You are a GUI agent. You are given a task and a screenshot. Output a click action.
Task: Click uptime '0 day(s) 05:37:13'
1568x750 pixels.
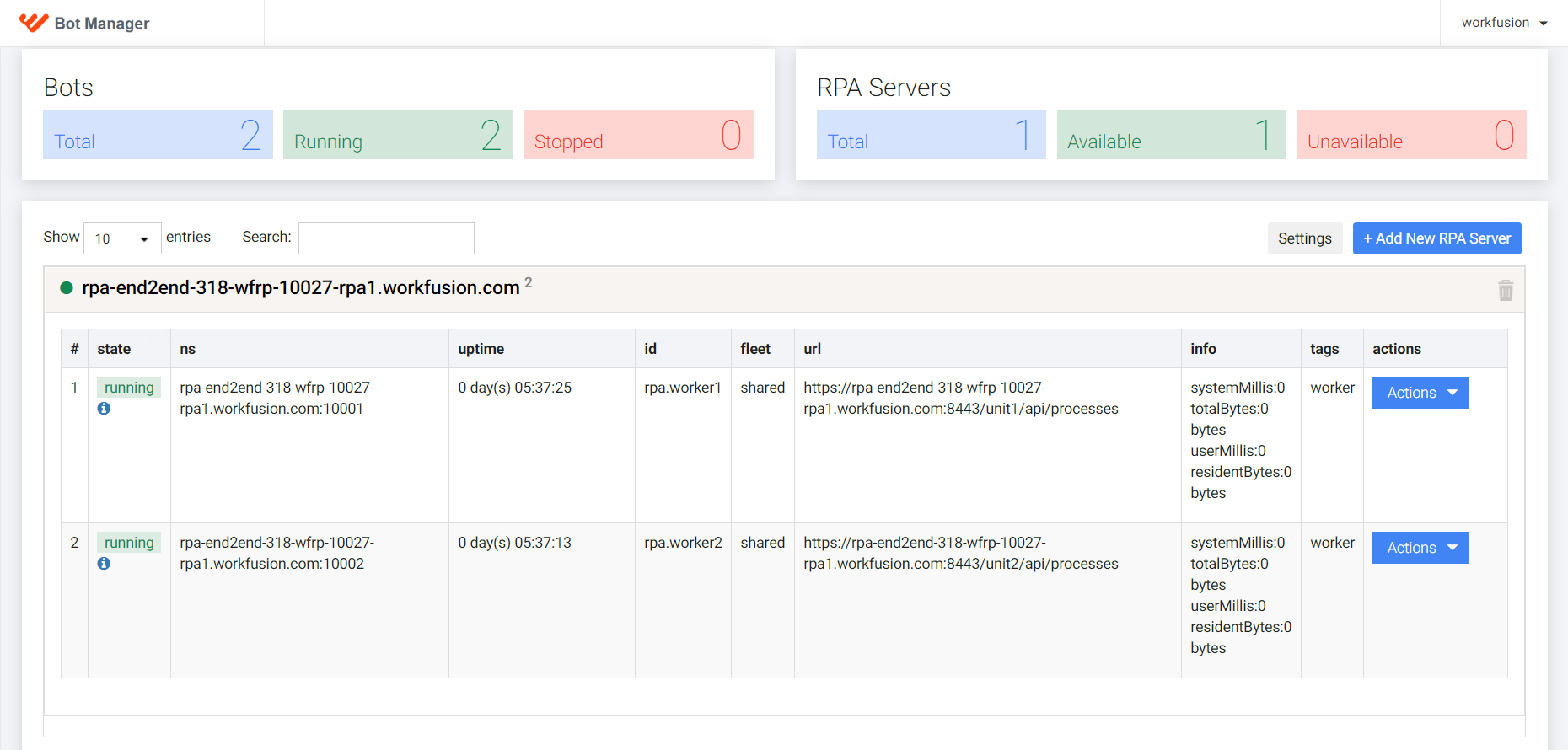[x=515, y=543]
